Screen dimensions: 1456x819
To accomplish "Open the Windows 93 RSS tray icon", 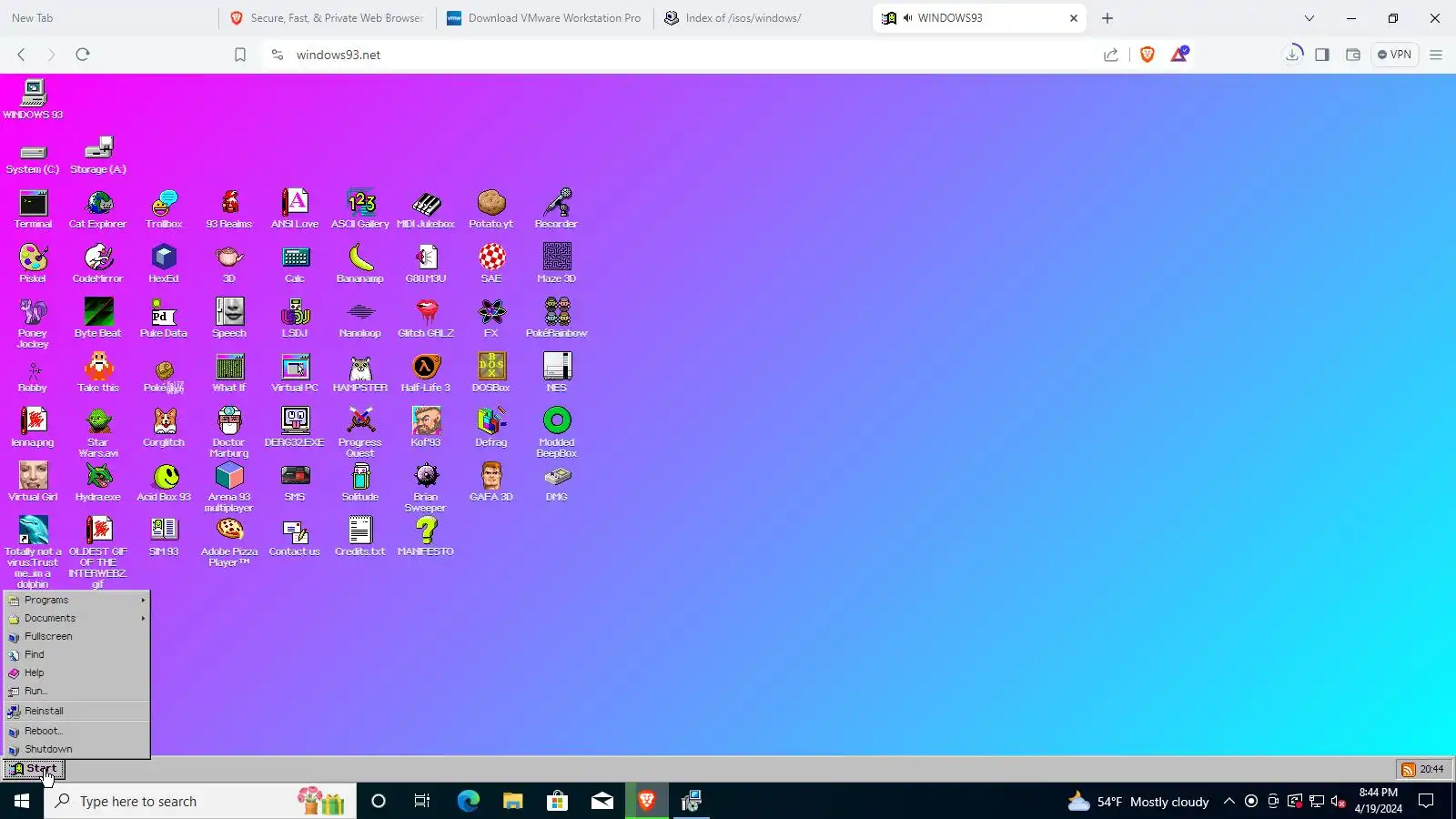I will click(x=1409, y=770).
